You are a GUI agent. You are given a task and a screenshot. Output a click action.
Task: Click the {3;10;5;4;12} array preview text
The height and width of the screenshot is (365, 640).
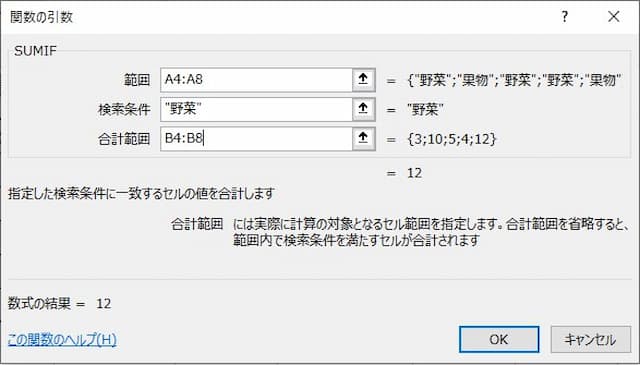tap(452, 139)
